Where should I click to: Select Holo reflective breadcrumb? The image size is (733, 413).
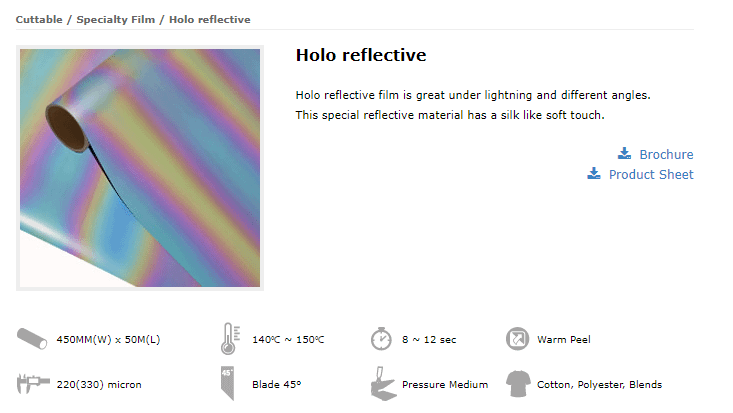tap(209, 20)
